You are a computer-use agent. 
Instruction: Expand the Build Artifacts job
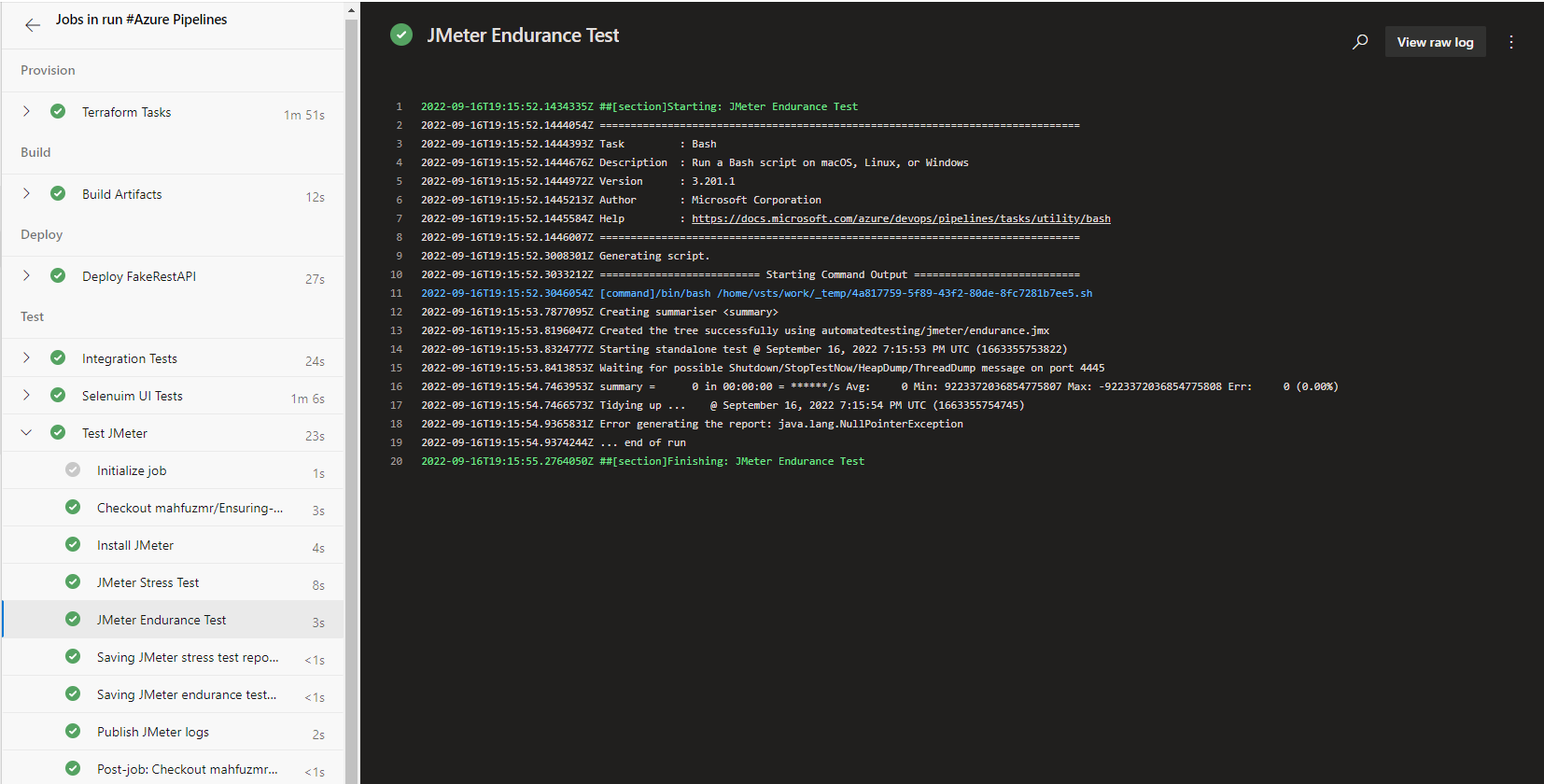pyautogui.click(x=26, y=193)
